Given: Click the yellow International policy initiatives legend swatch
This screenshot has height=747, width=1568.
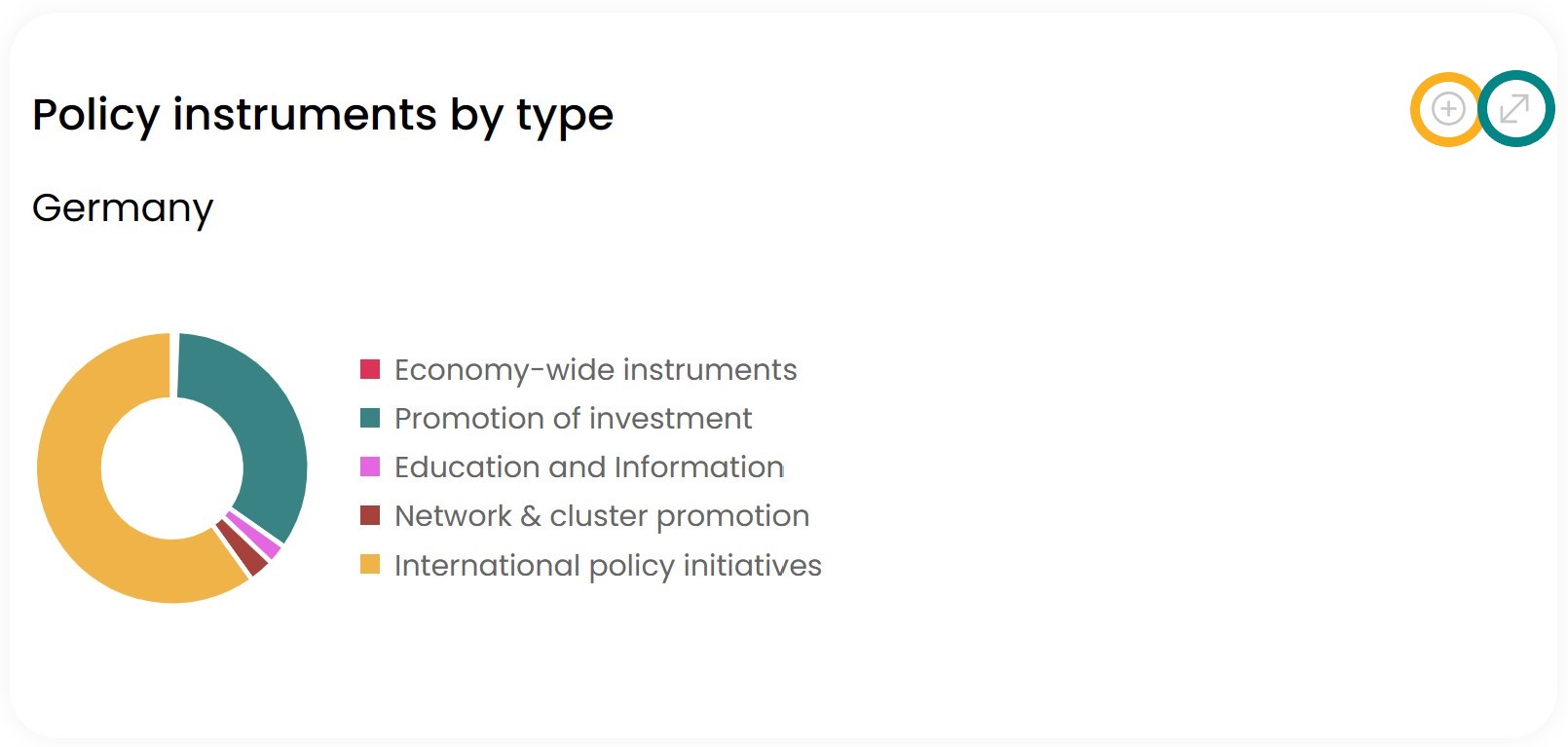Looking at the screenshot, I should point(370,565).
